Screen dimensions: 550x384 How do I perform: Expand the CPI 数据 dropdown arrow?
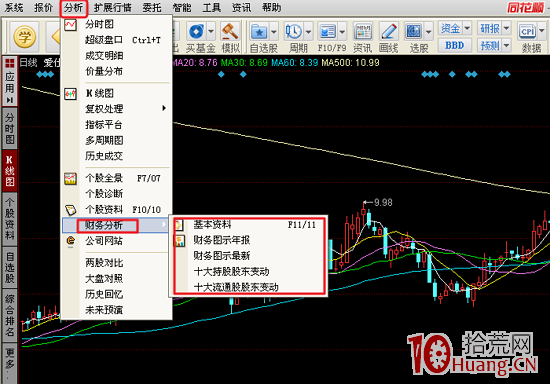(x=542, y=32)
